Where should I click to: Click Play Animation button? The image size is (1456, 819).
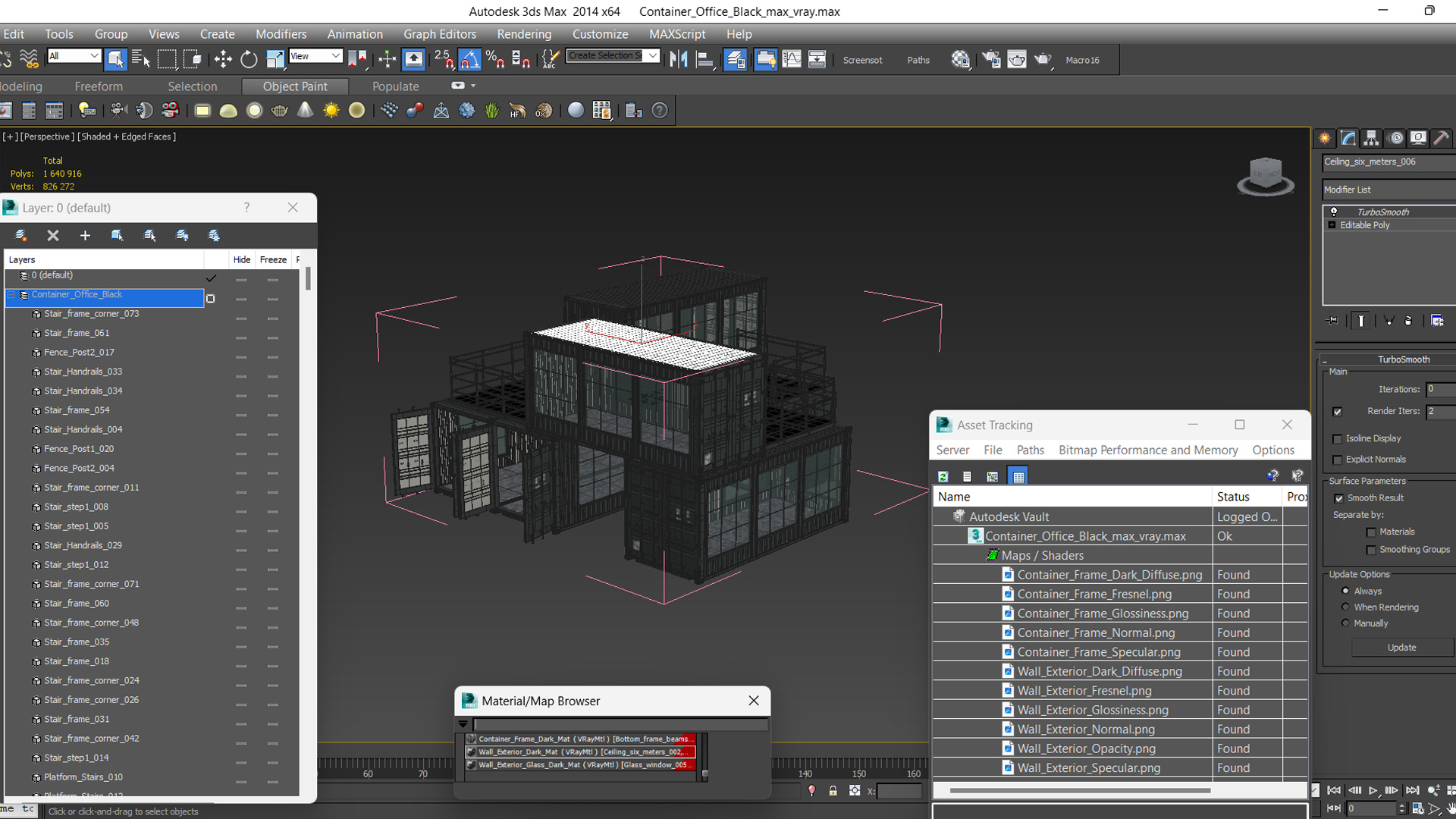coord(1373,791)
